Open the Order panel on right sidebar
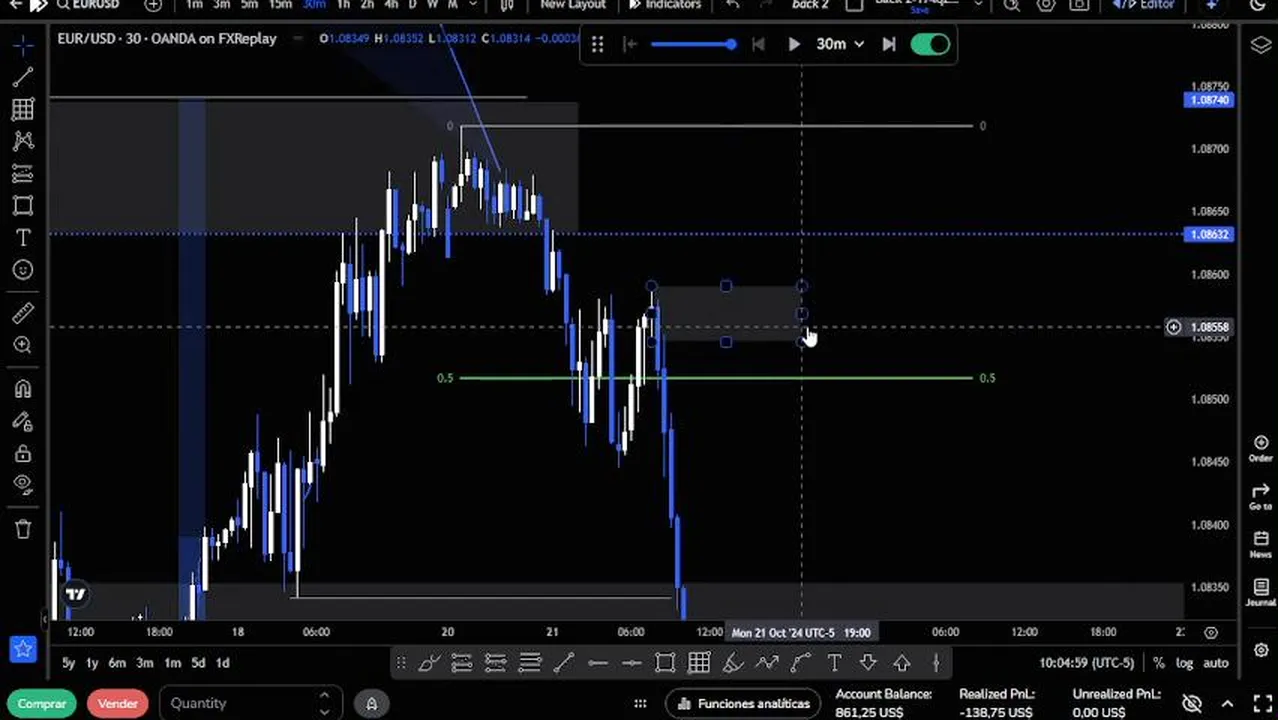Image resolution: width=1278 pixels, height=720 pixels. pyautogui.click(x=1260, y=448)
